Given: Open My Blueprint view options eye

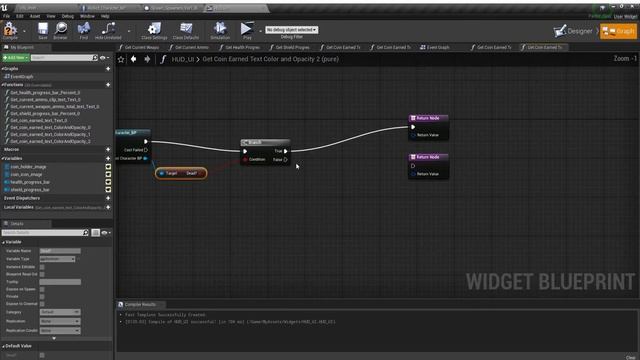Looking at the screenshot, I should [x=104, y=58].
